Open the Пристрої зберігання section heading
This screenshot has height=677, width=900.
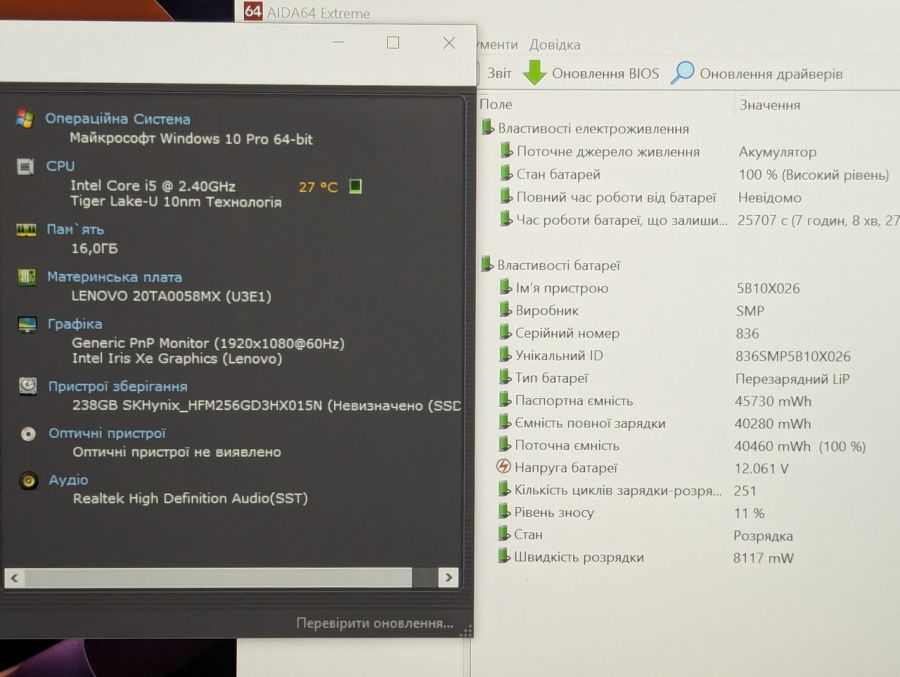(x=118, y=386)
